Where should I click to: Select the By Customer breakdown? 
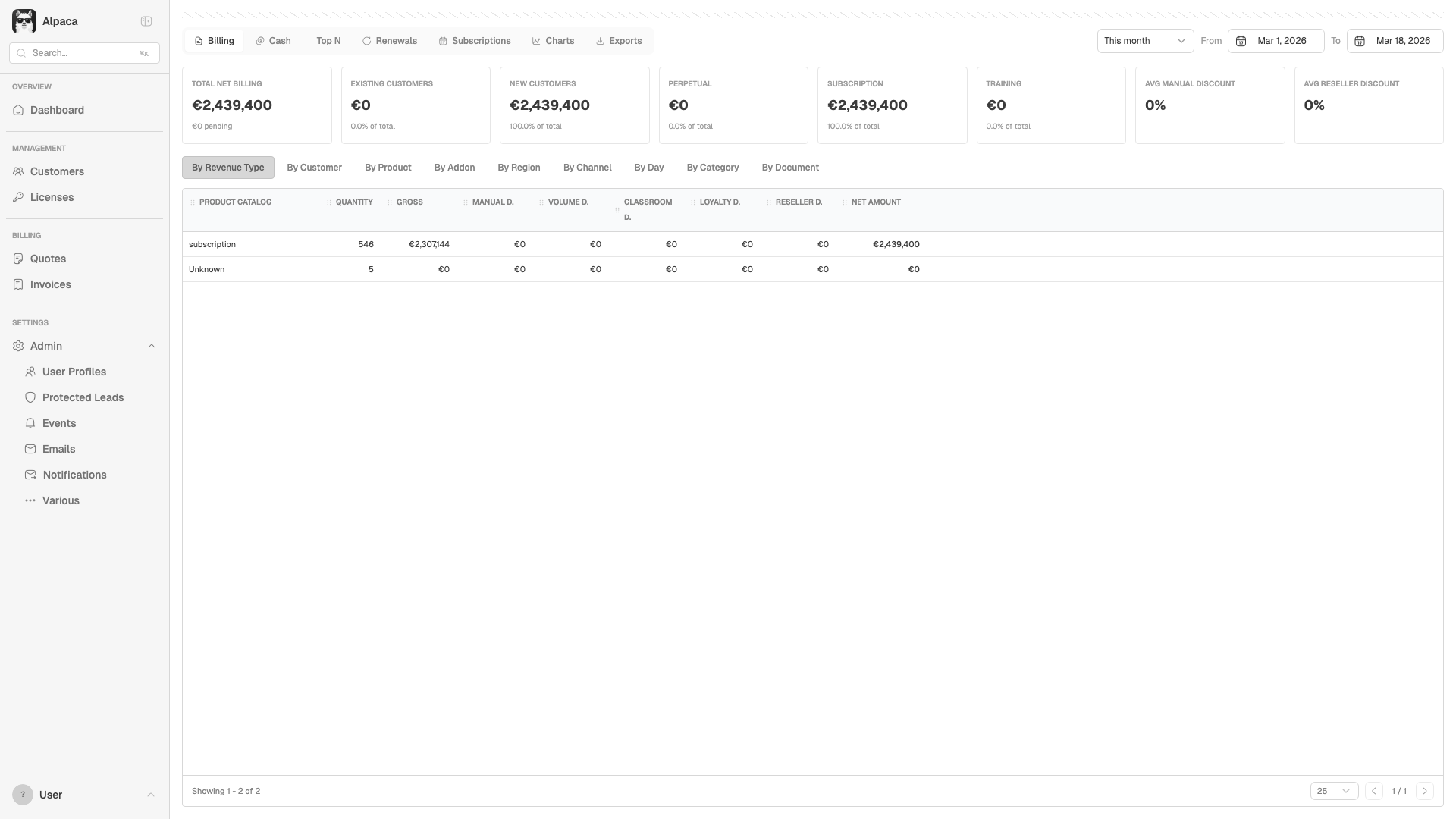coord(314,168)
